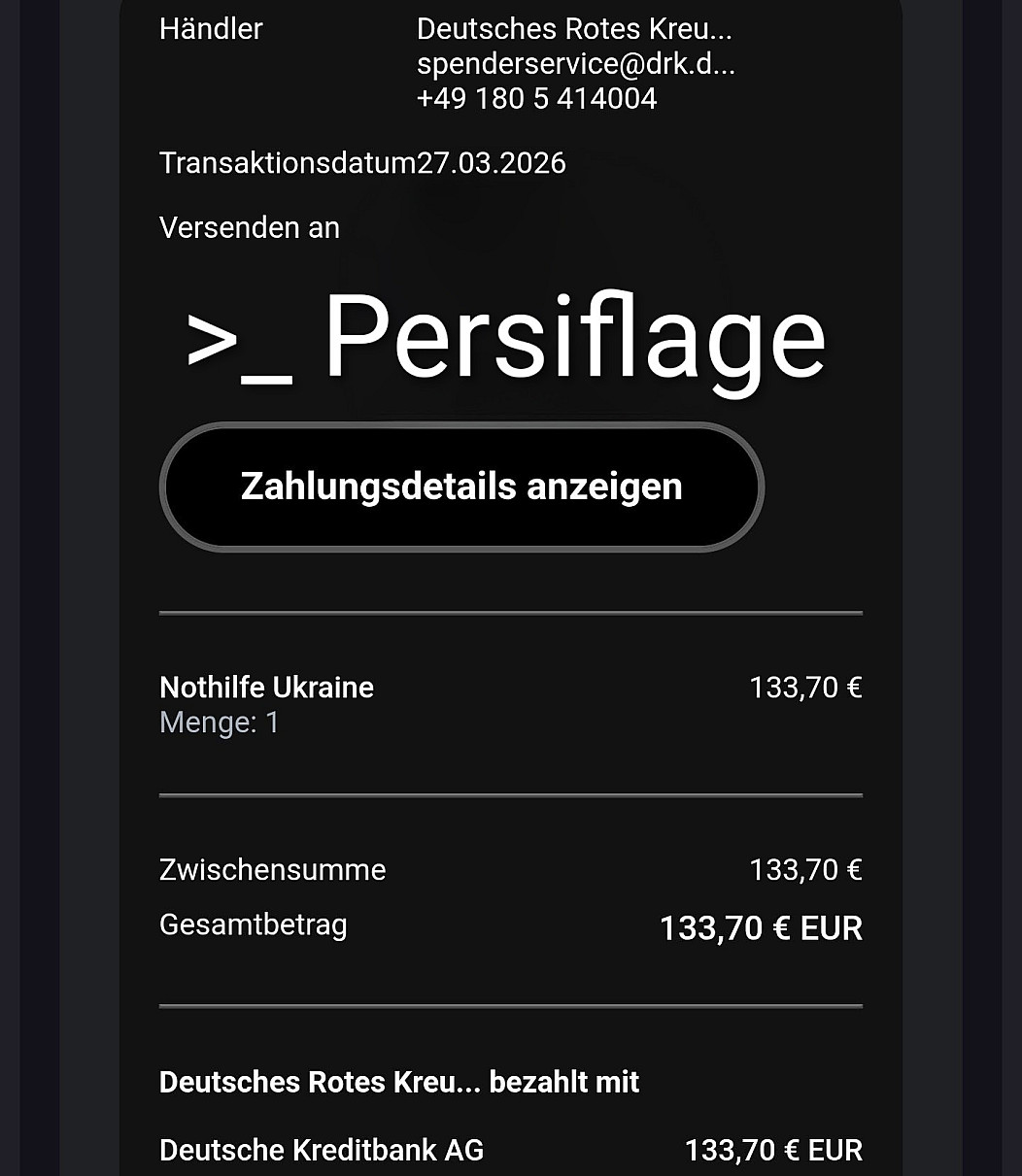Click the Händler label
Screen dimensions: 1022x1176
211,29
